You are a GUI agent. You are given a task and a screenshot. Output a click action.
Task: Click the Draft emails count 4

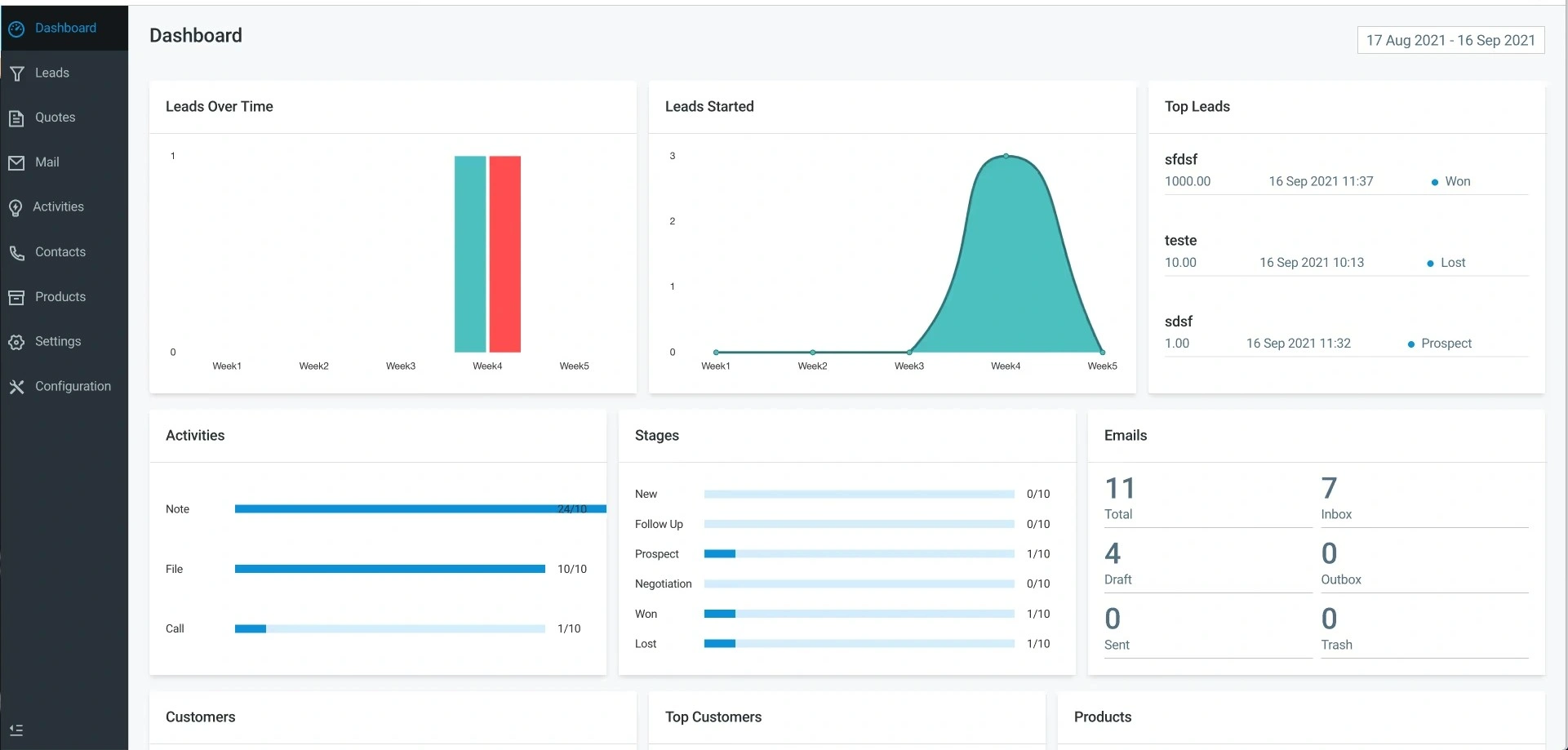(1113, 553)
